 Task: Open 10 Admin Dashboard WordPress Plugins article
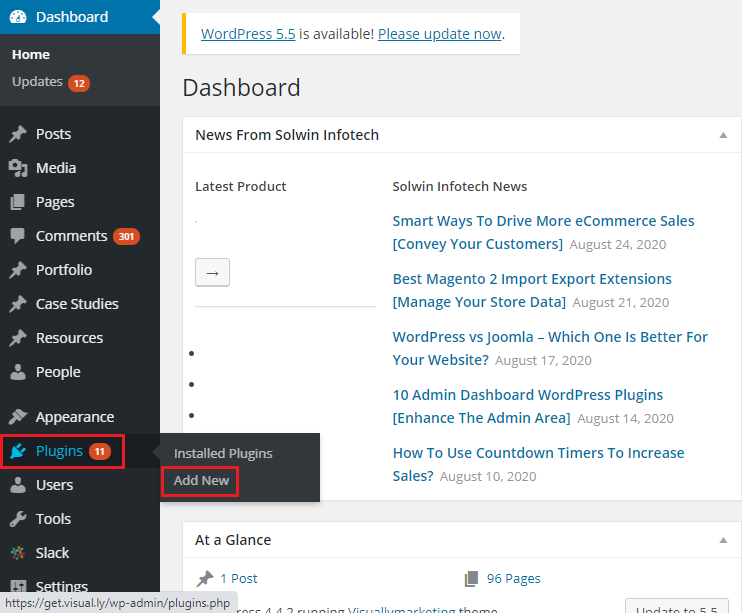click(x=528, y=406)
